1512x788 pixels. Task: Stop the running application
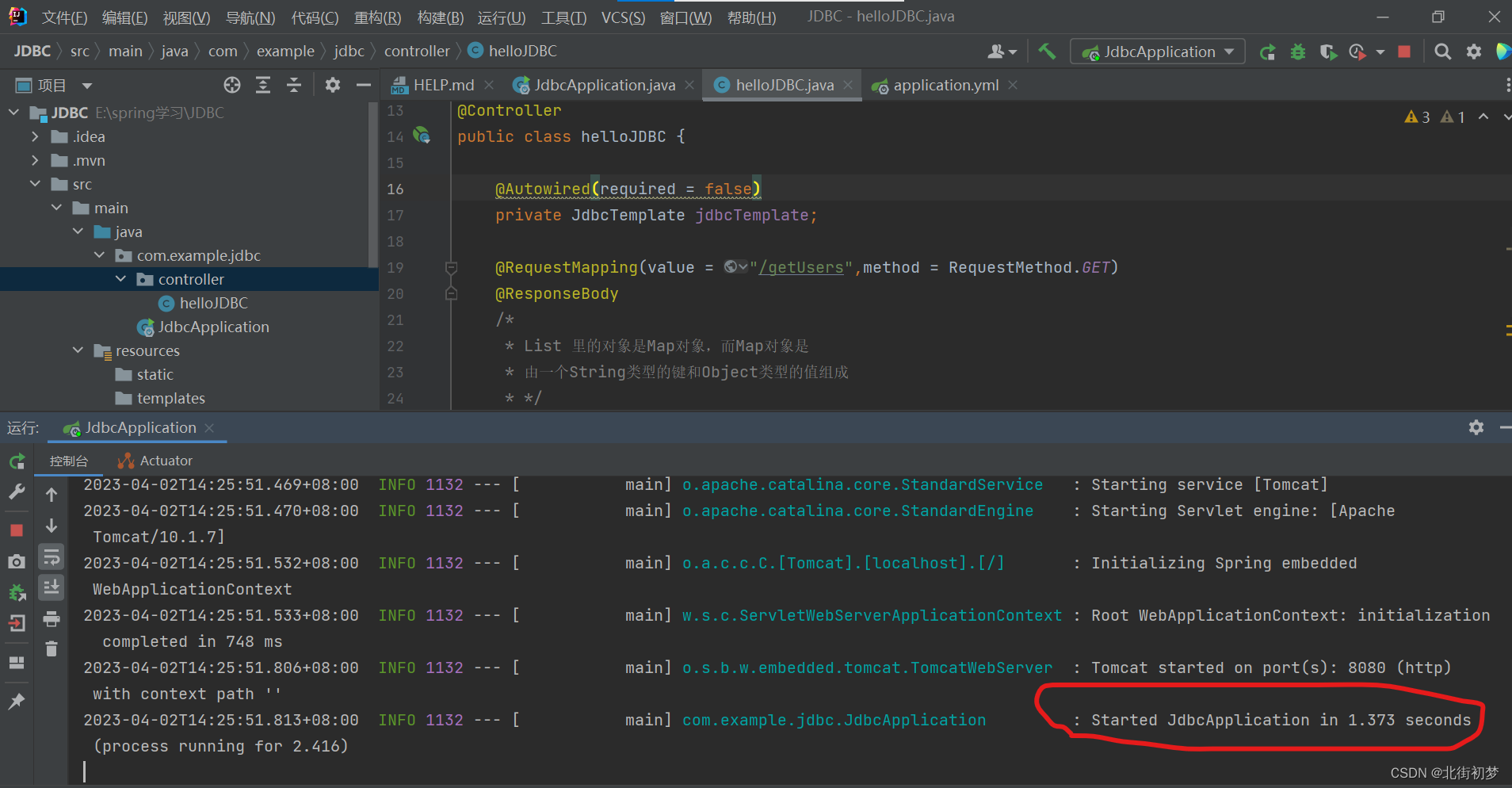point(1404,52)
